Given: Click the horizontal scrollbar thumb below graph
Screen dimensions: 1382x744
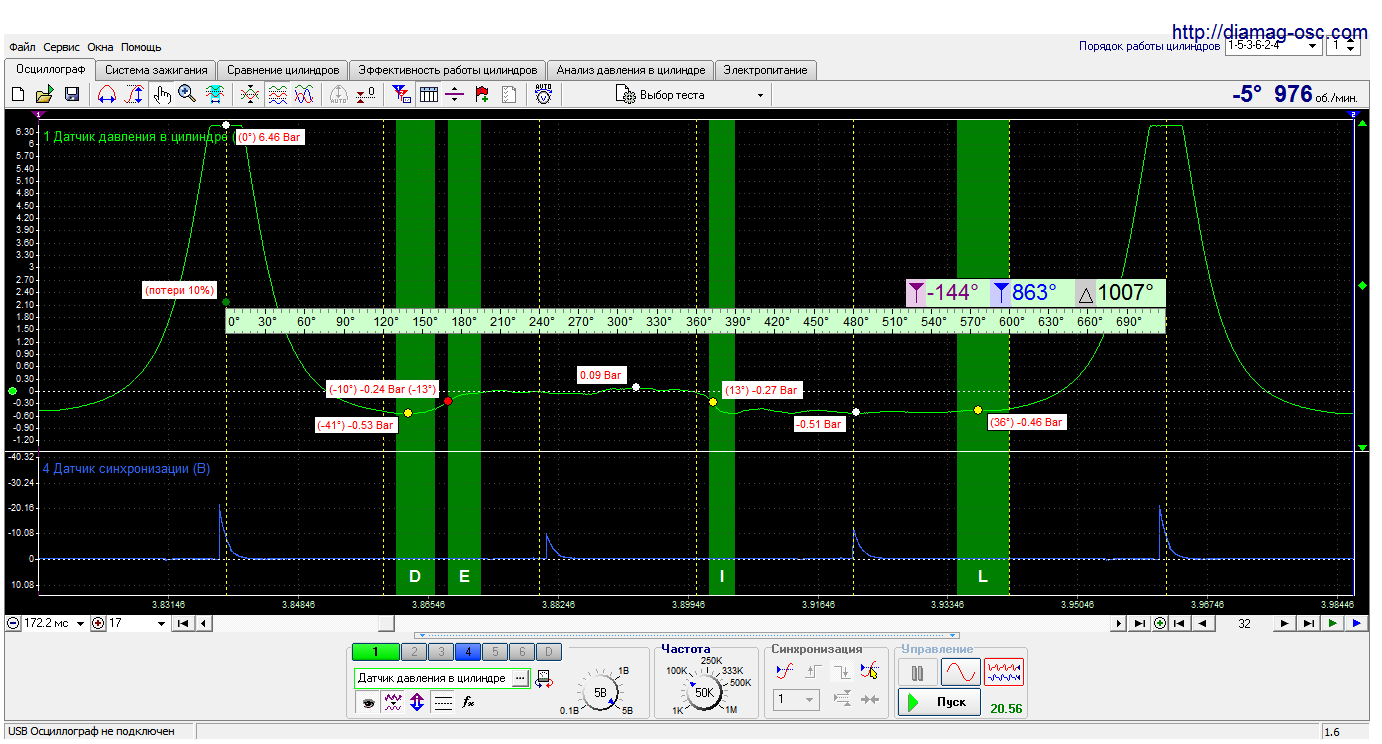Looking at the screenshot, I should click(x=389, y=623).
